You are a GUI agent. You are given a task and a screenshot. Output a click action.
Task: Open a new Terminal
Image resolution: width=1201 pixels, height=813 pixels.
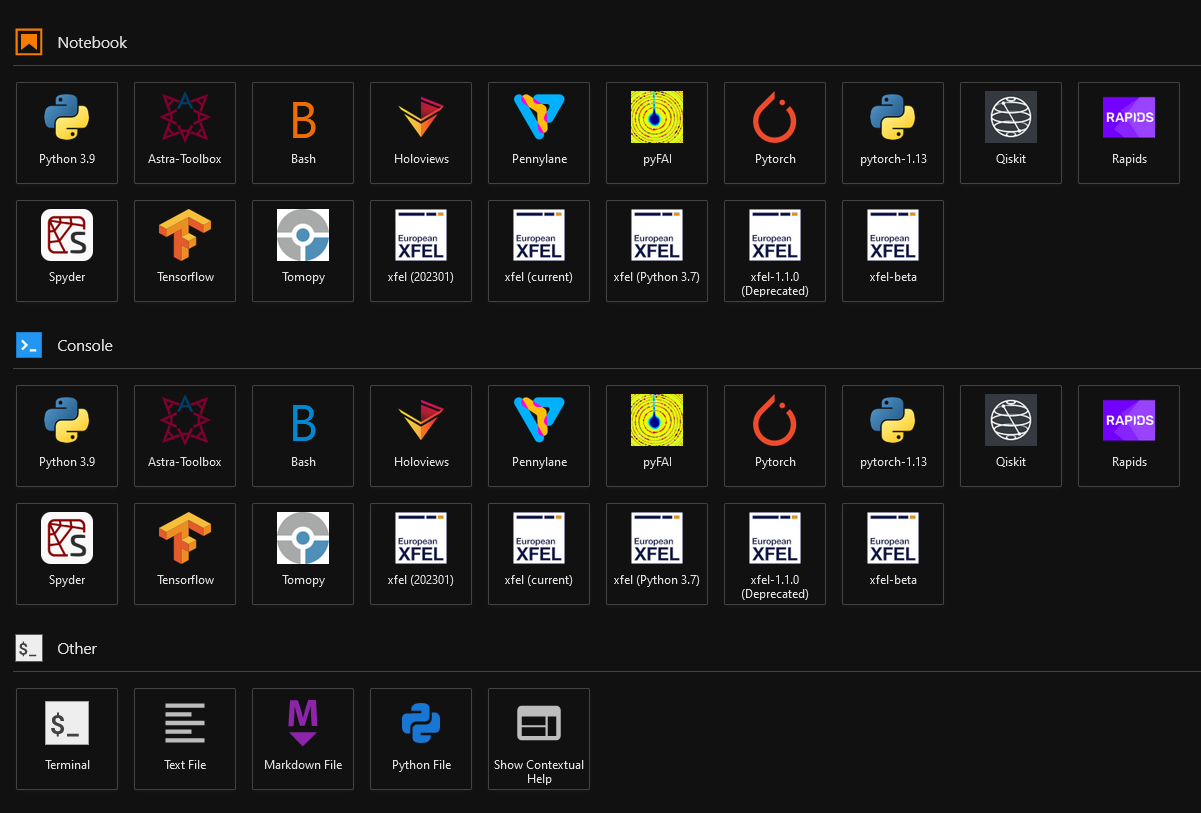[x=67, y=738]
